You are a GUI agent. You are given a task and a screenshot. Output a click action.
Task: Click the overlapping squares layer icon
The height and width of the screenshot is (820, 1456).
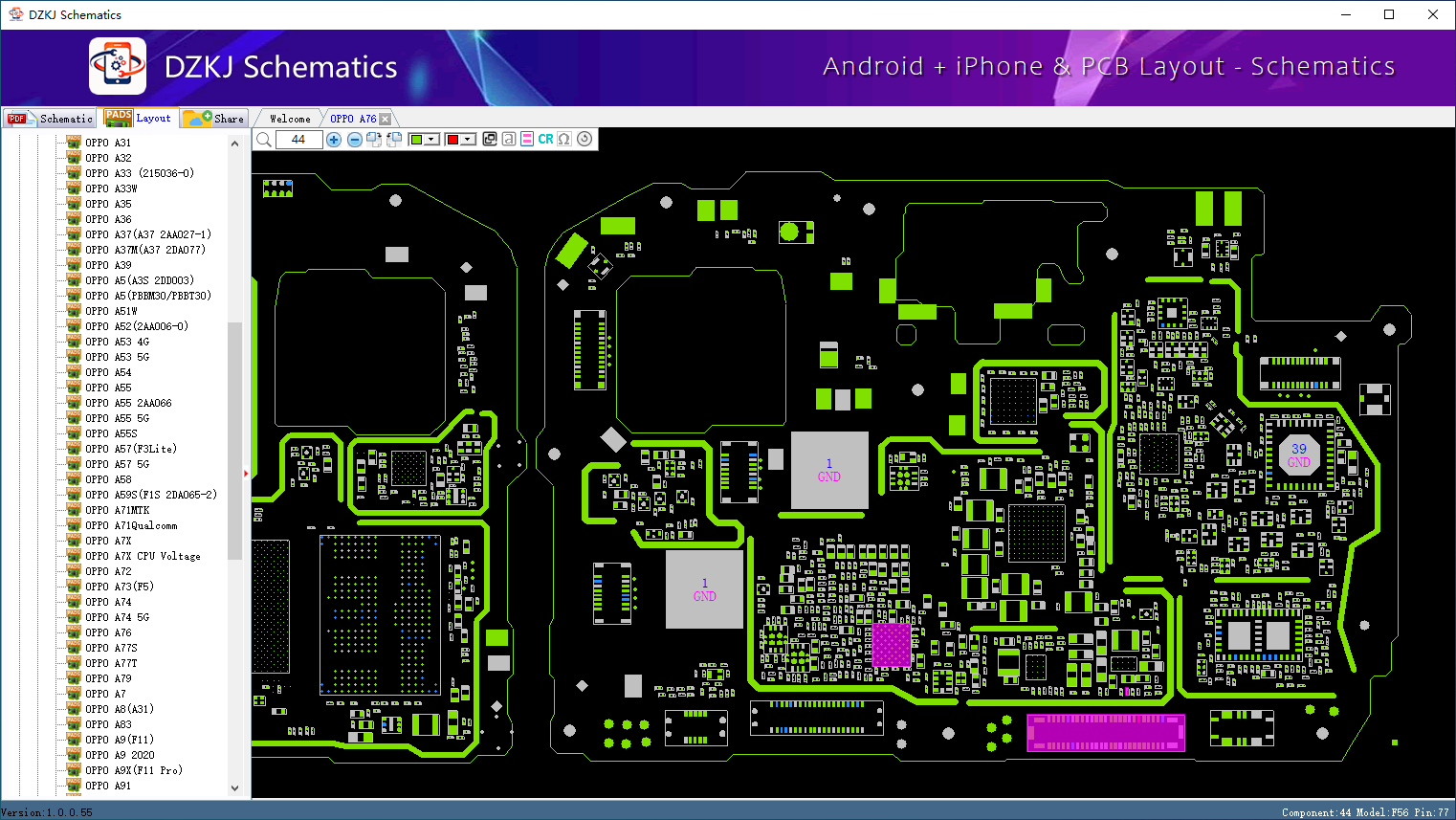(490, 139)
